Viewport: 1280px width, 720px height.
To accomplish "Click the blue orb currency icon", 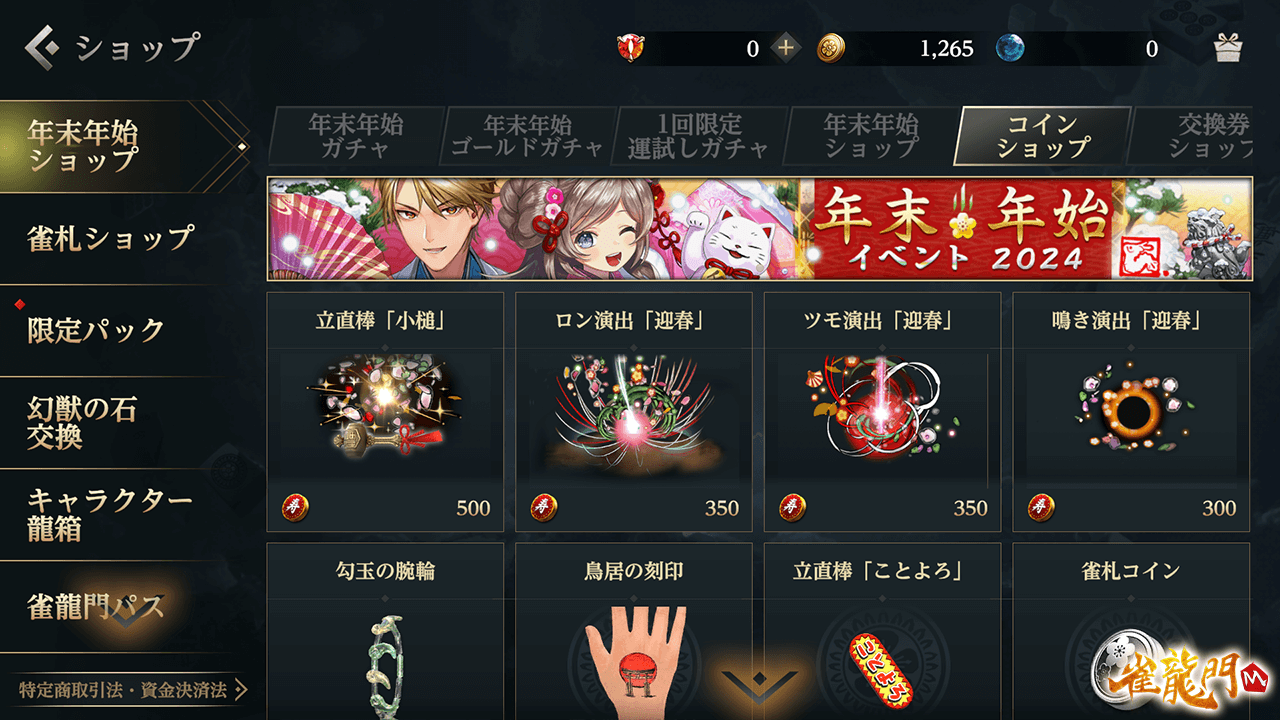I will [1010, 48].
